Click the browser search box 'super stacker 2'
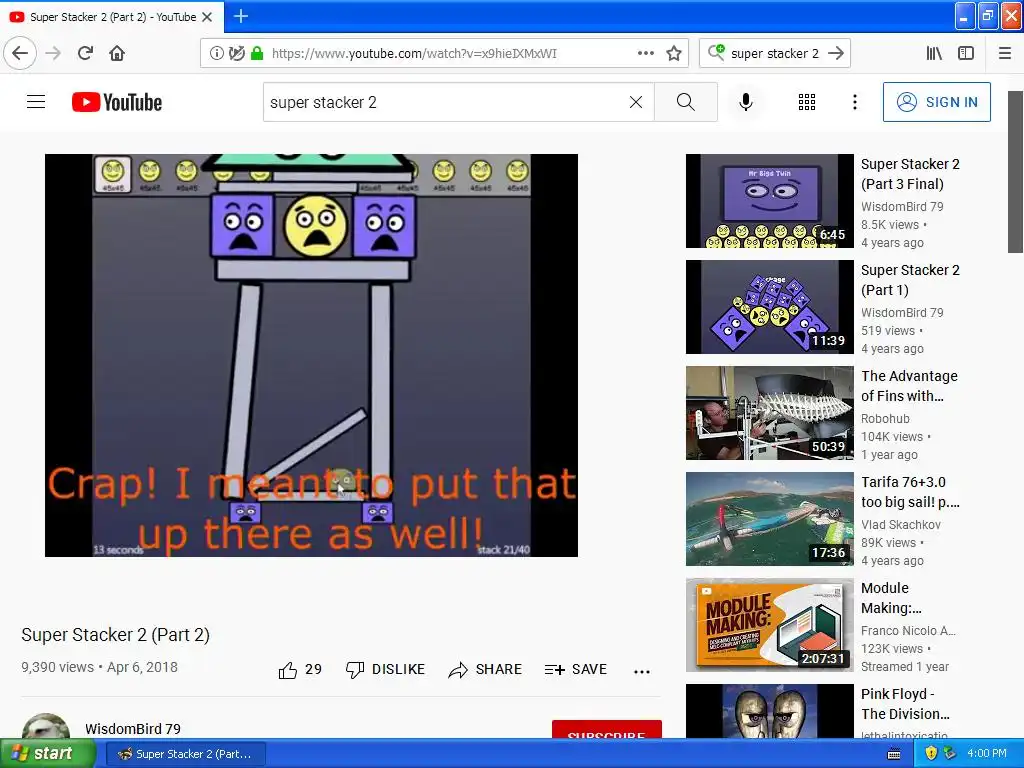This screenshot has width=1024, height=768. 775,54
